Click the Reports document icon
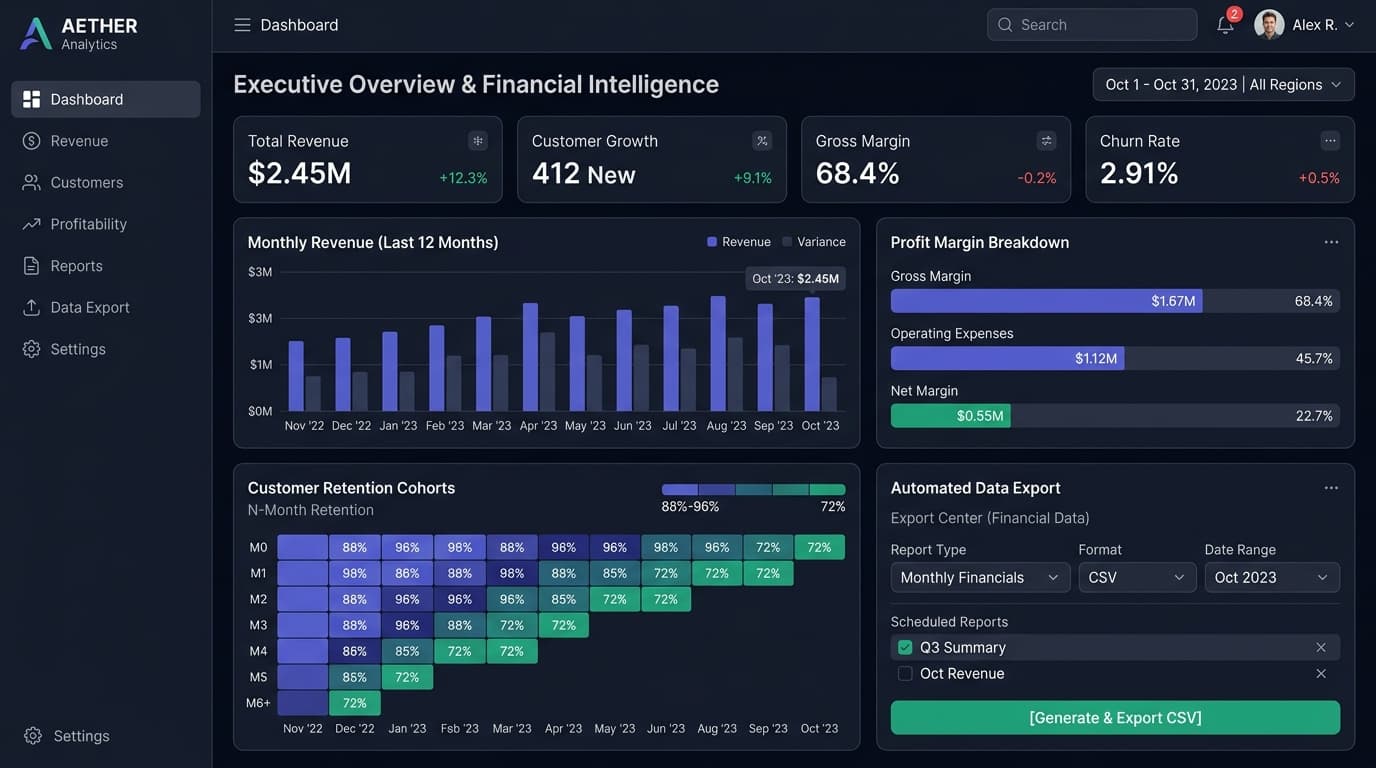This screenshot has height=768, width=1376. coord(31,266)
